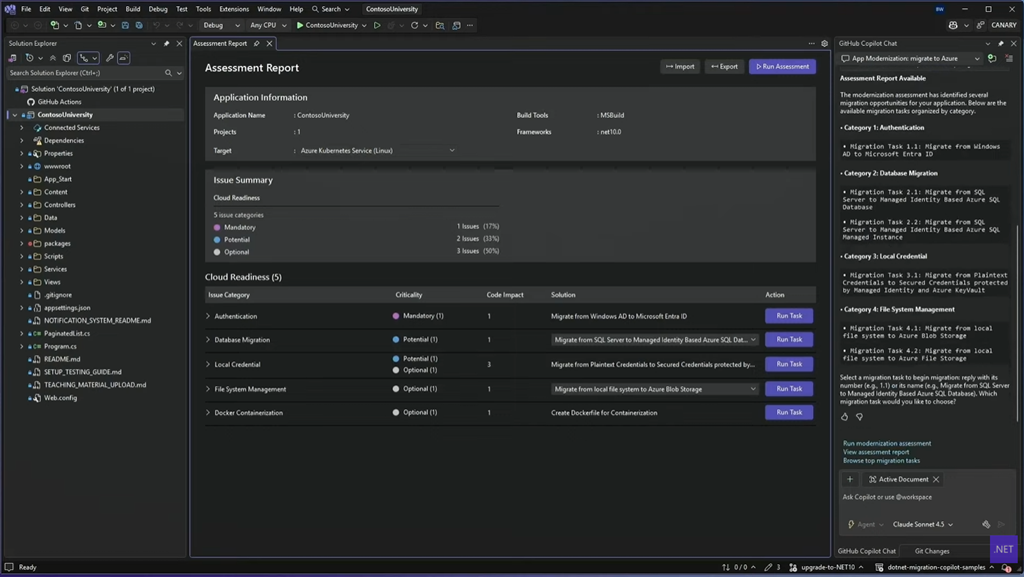Screen dimensions: 1024x577
Task: Open settings gear beside Assessment Report tab
Action: (x=824, y=44)
